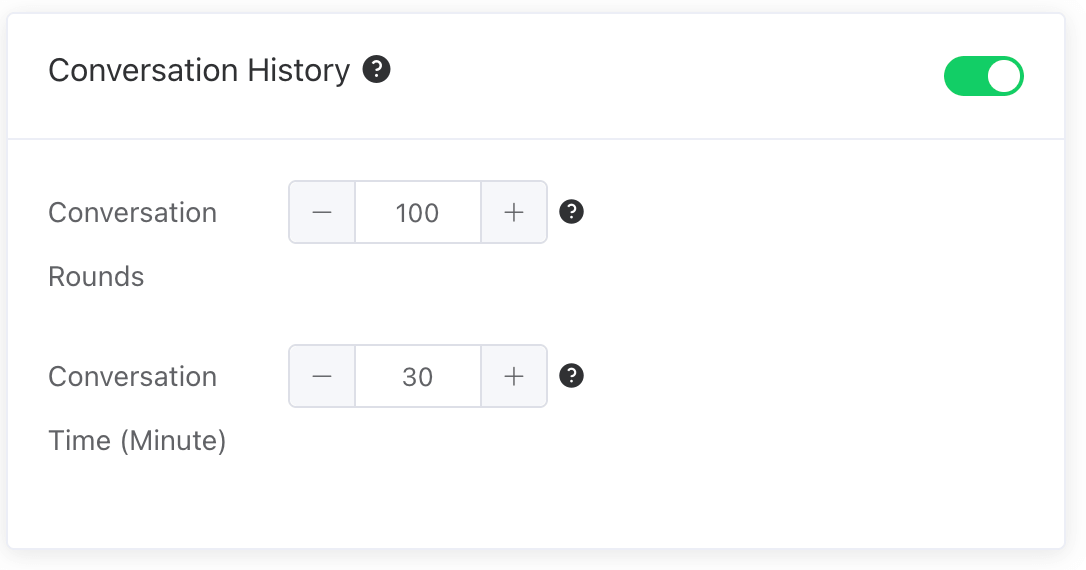Screen dimensions: 1086x570
Task: Decrease Conversation Rounds with the minus button
Action: coord(322,212)
